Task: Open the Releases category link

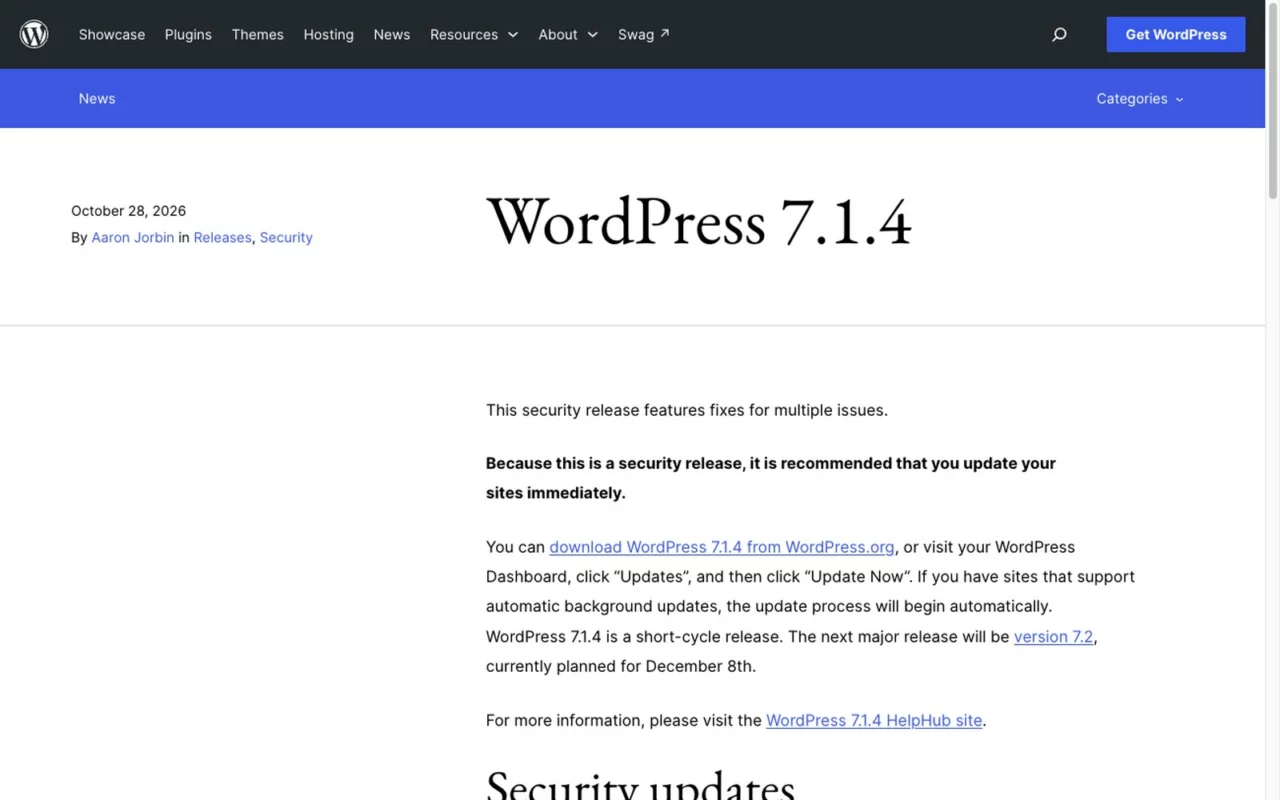Action: pos(222,237)
